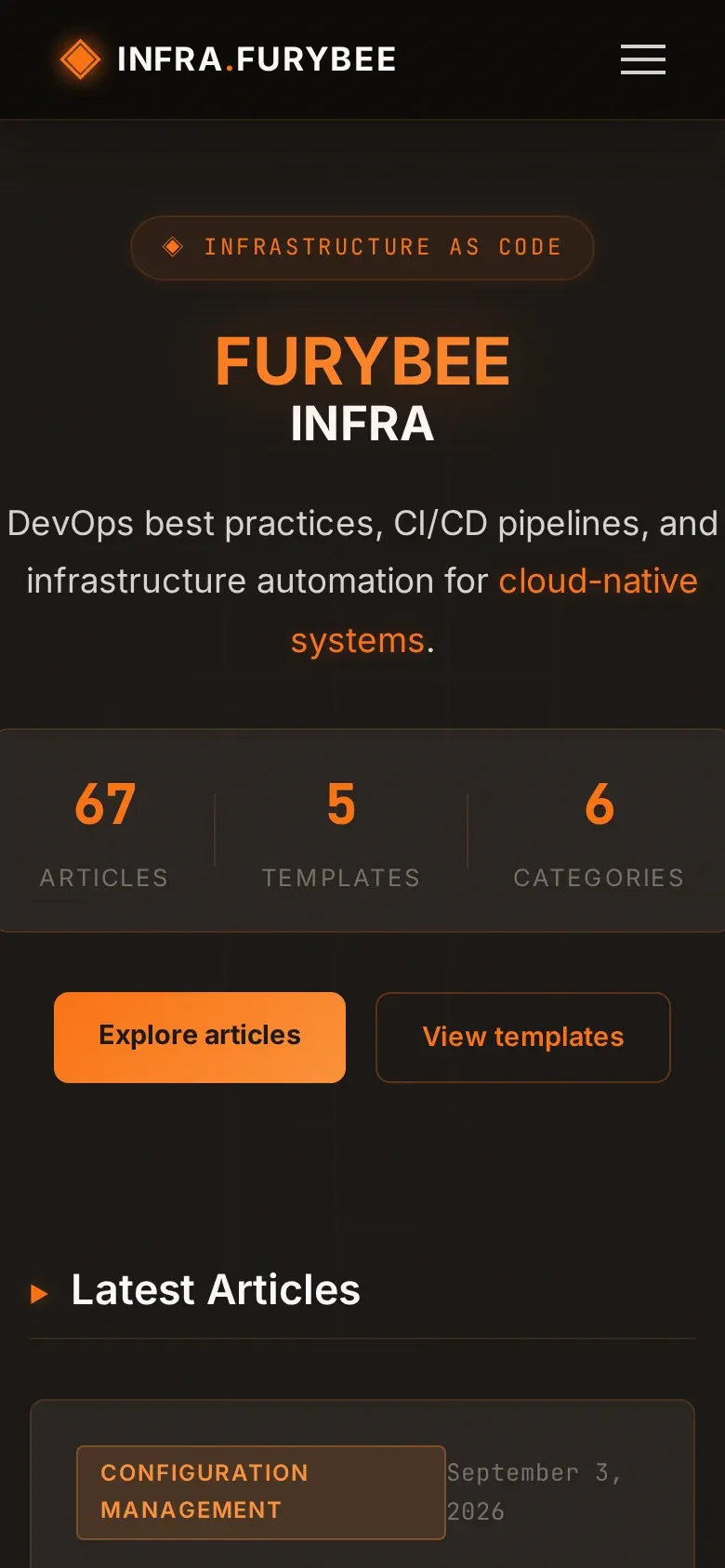Click the September 3, 2026 date

[x=534, y=1492]
